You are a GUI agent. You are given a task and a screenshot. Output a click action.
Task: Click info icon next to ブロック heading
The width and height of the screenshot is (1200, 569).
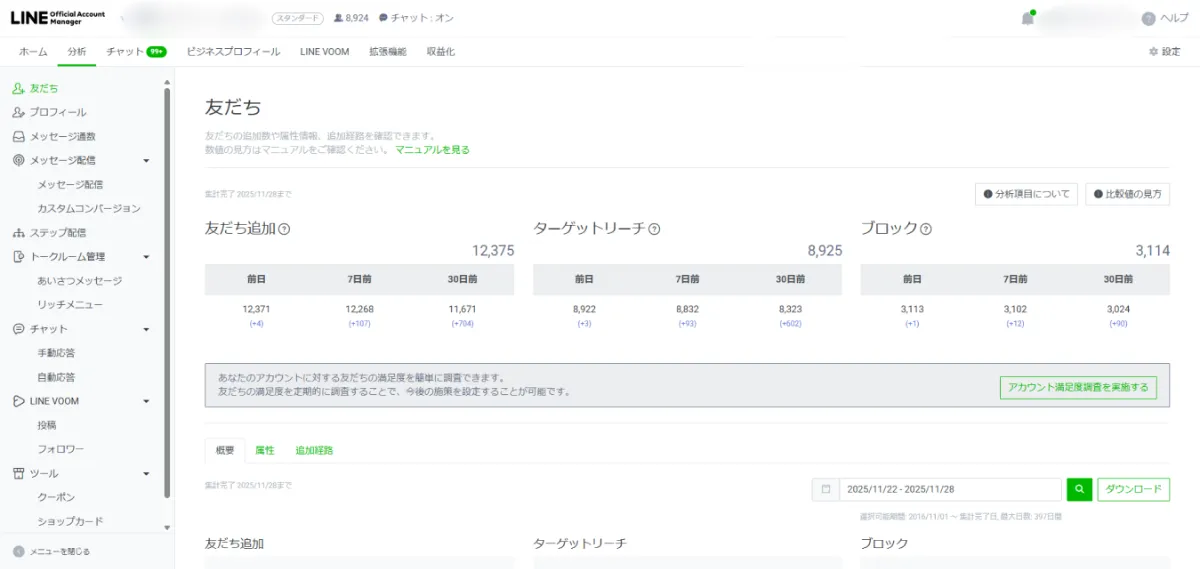[x=926, y=229]
